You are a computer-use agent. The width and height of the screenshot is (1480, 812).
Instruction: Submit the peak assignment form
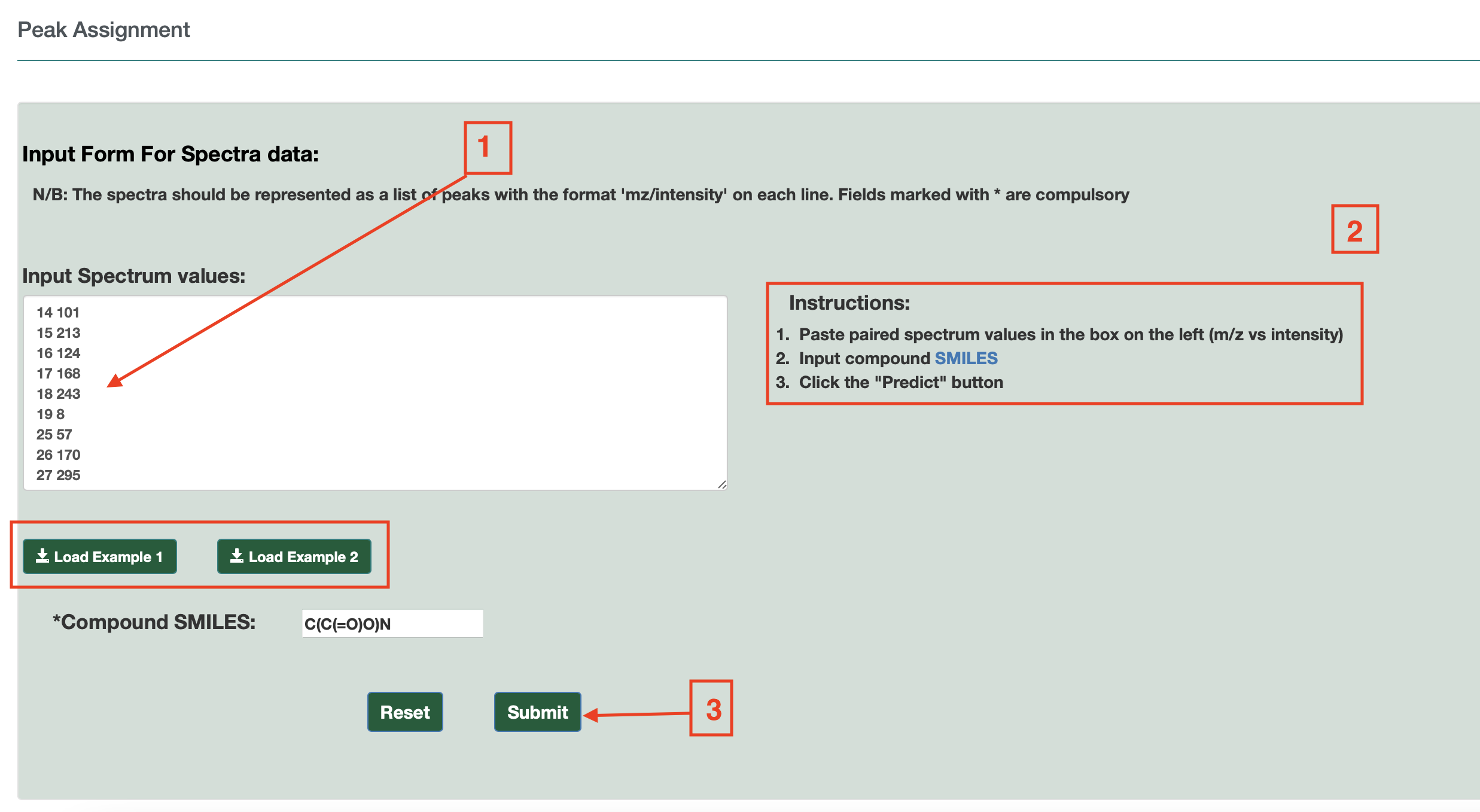tap(537, 712)
